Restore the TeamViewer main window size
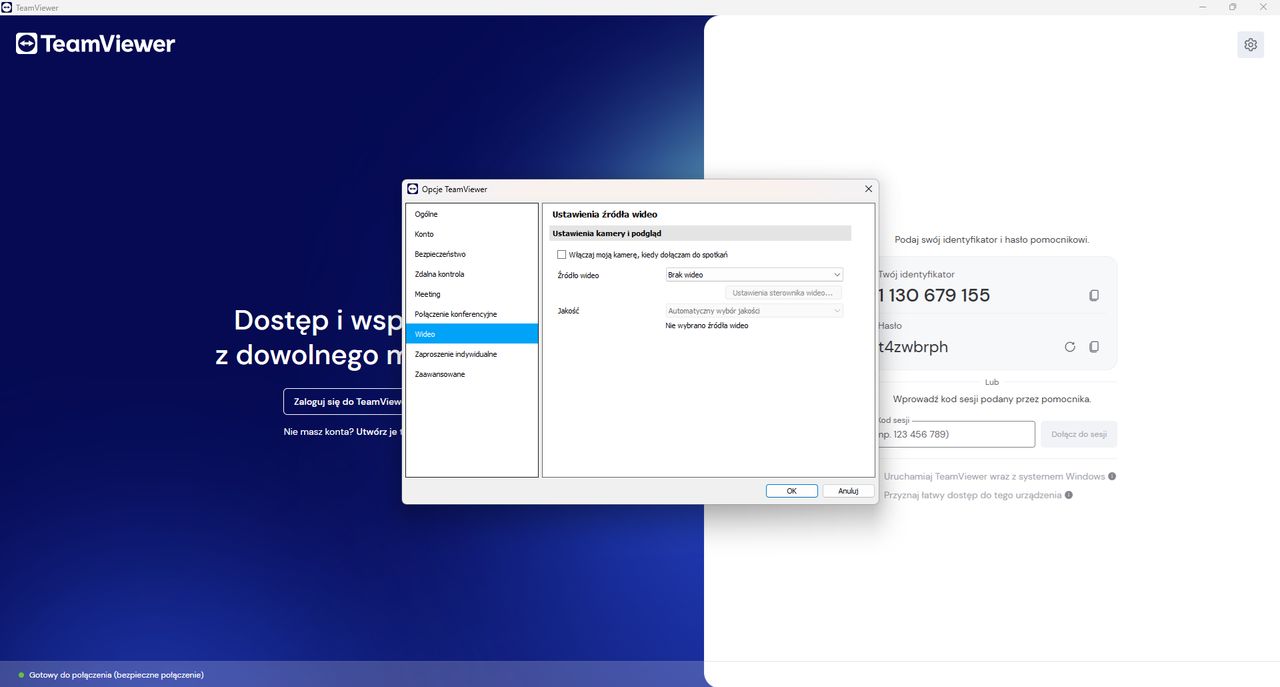 click(1232, 7)
